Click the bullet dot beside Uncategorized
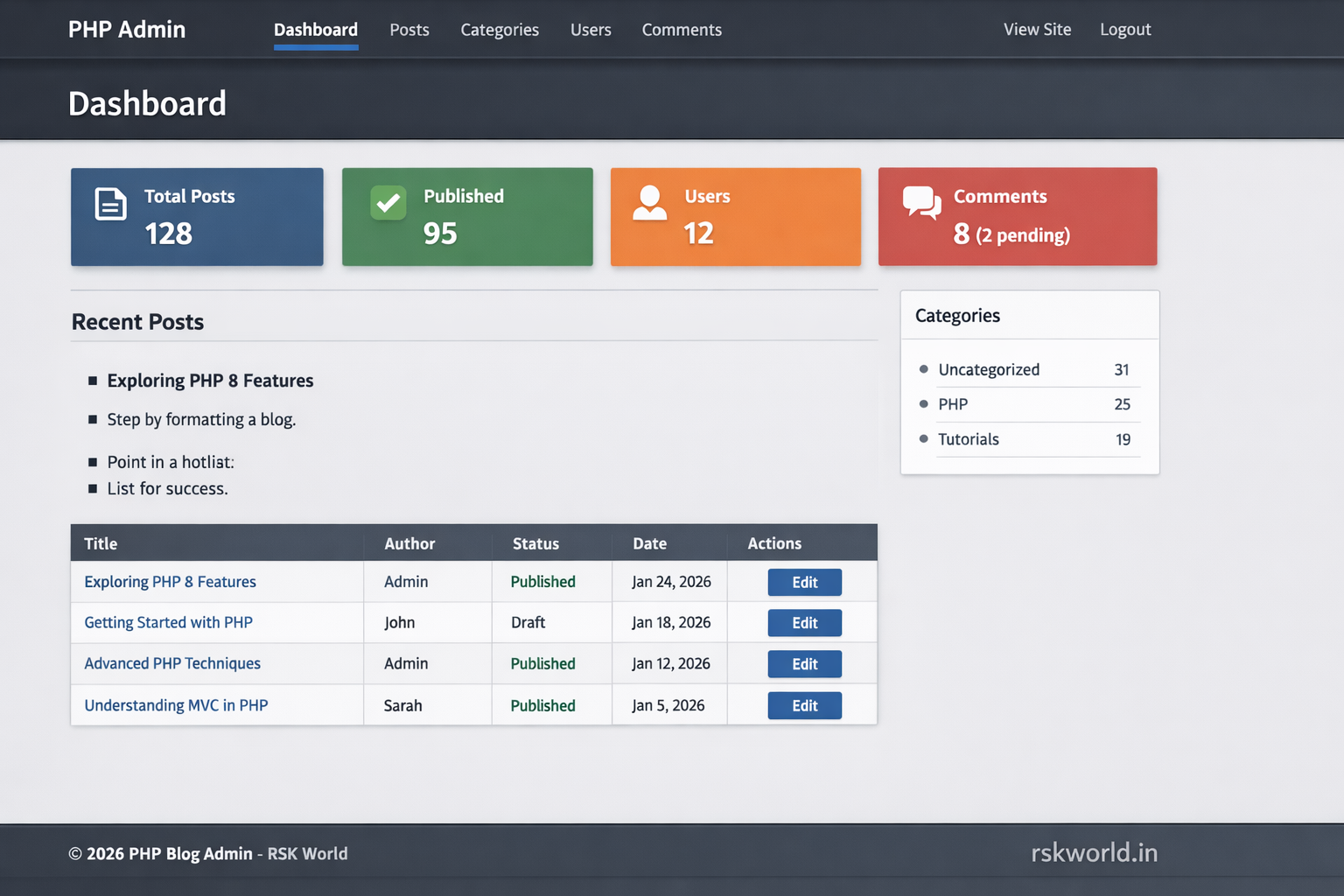The width and height of the screenshot is (1344, 896). coord(924,369)
